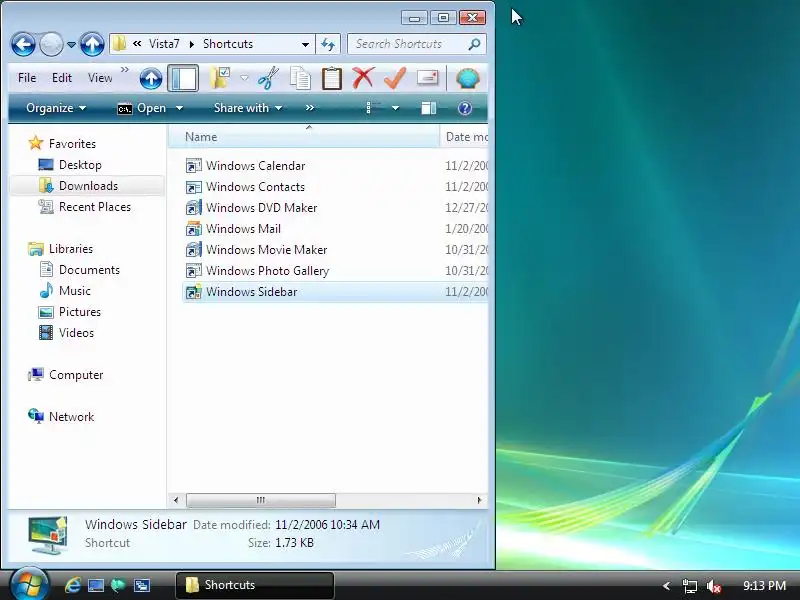Screen dimensions: 800x600
Task: Expand the address bar path dropdown
Action: pyautogui.click(x=305, y=44)
